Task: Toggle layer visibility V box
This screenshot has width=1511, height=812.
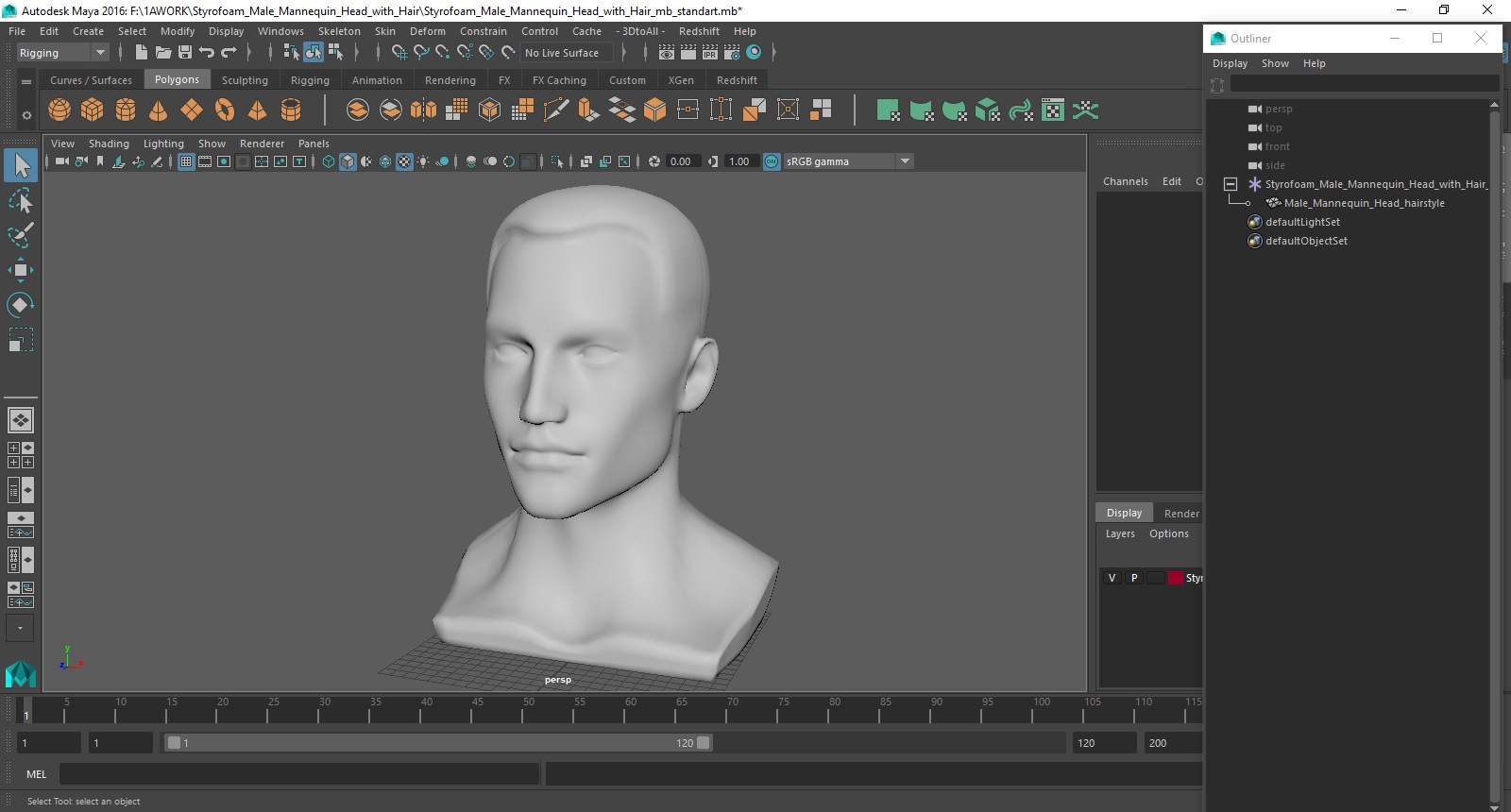Action: (1112, 578)
